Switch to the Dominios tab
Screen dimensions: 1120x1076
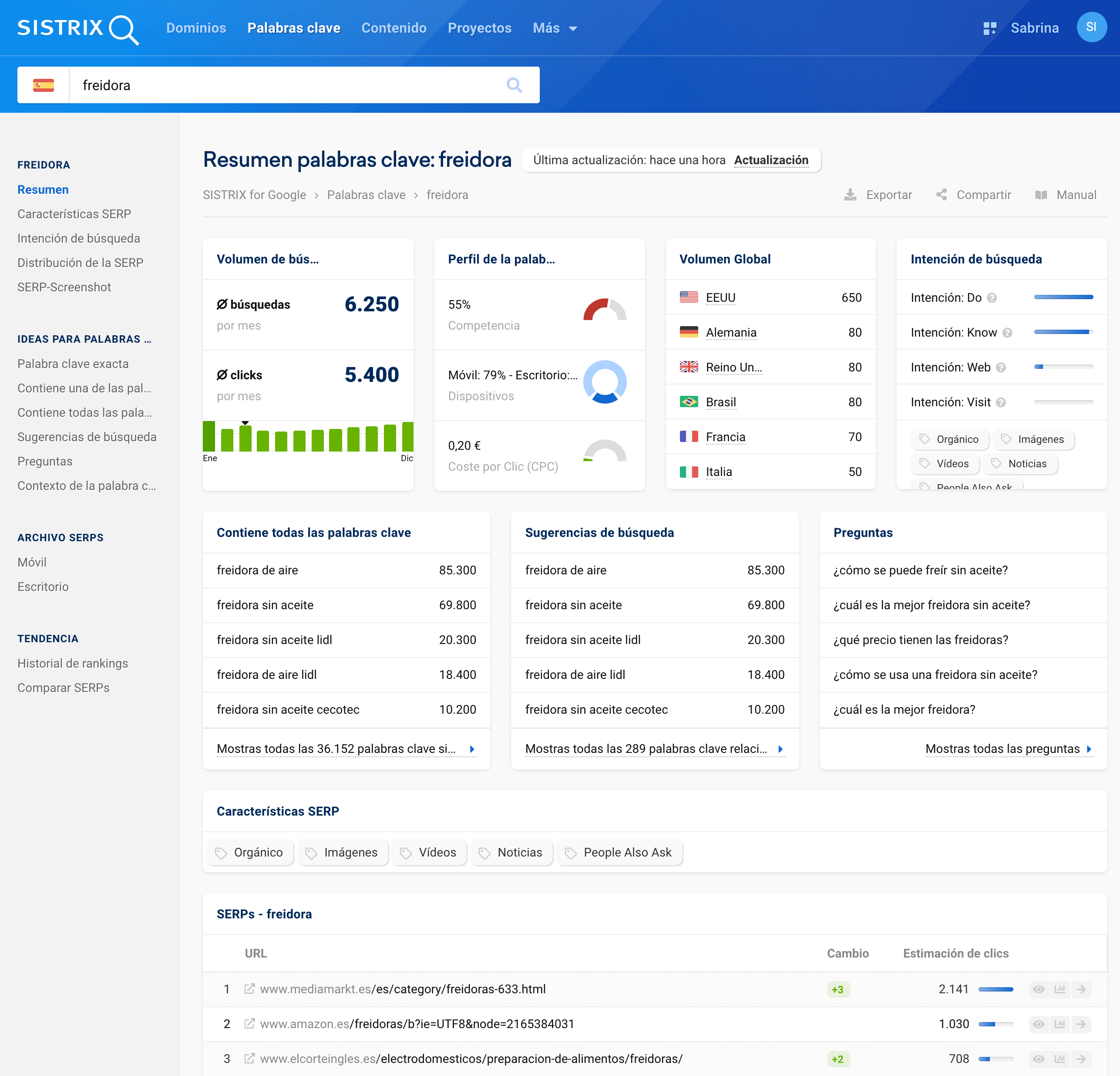point(196,28)
